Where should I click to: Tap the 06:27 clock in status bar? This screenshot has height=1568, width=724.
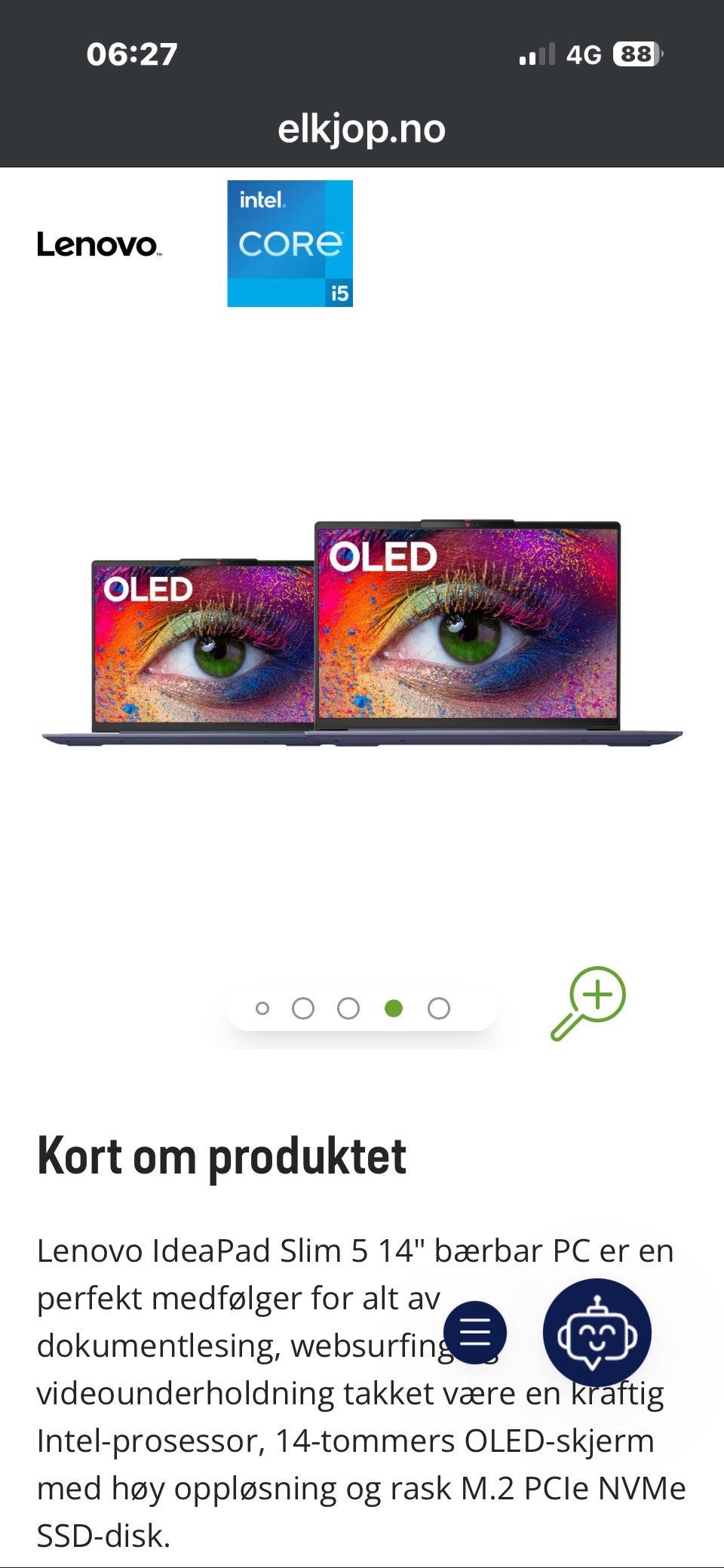pyautogui.click(x=132, y=54)
